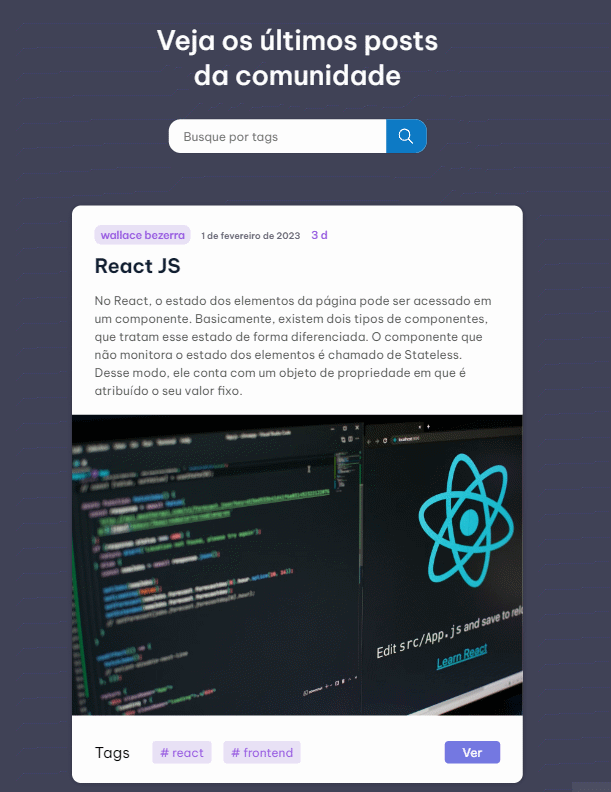
Task: Select the # react tag
Action: tap(182, 753)
